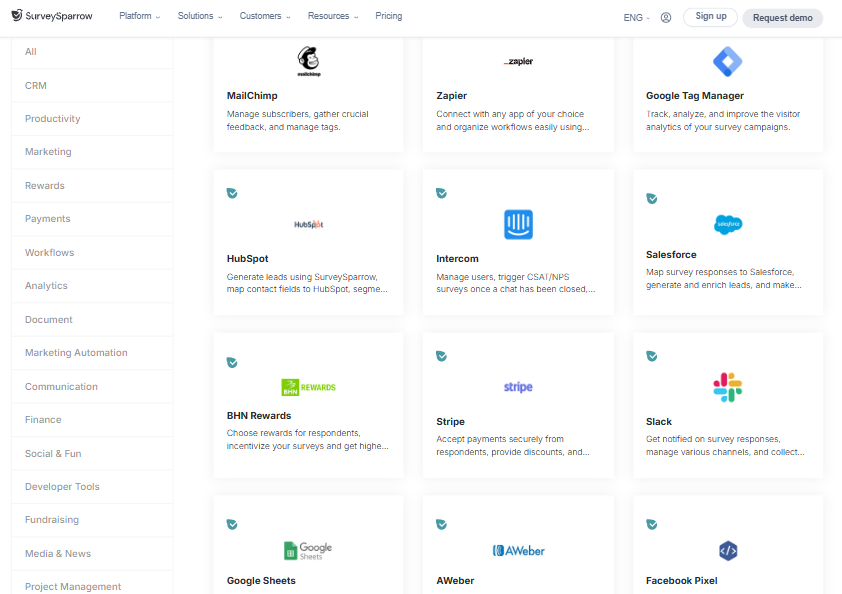This screenshot has width=842, height=594.
Task: Click the Intercom blue logo
Action: (518, 224)
